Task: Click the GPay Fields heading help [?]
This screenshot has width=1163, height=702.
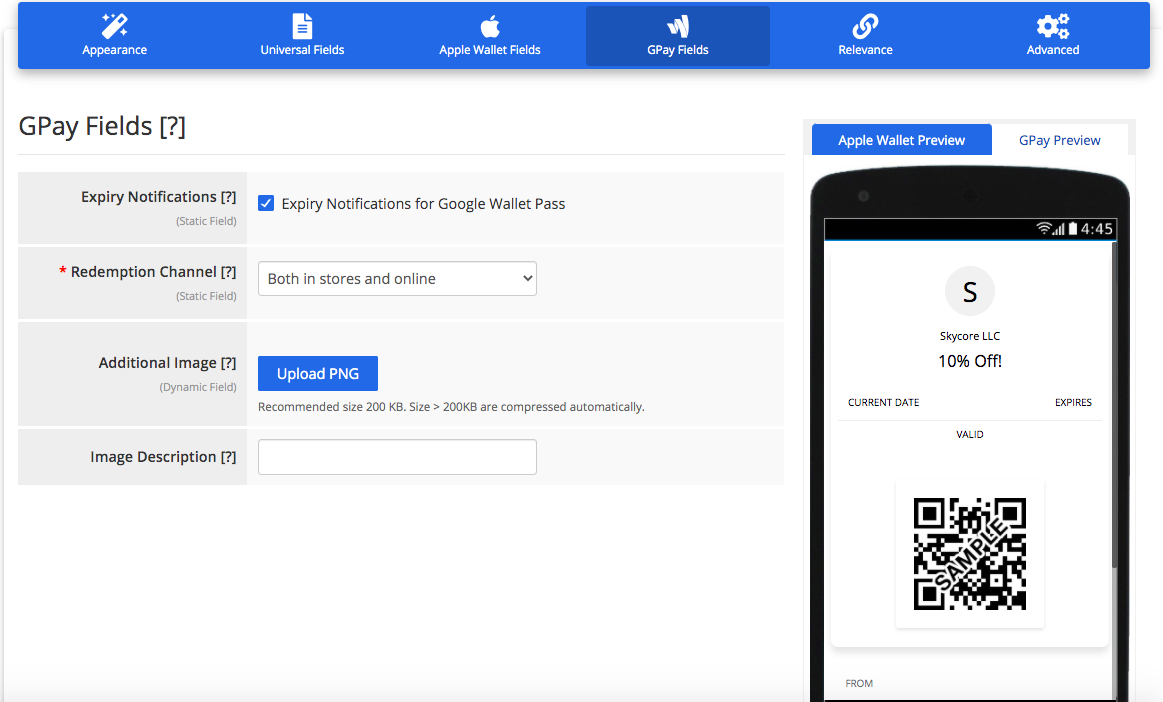Action: pyautogui.click(x=172, y=126)
